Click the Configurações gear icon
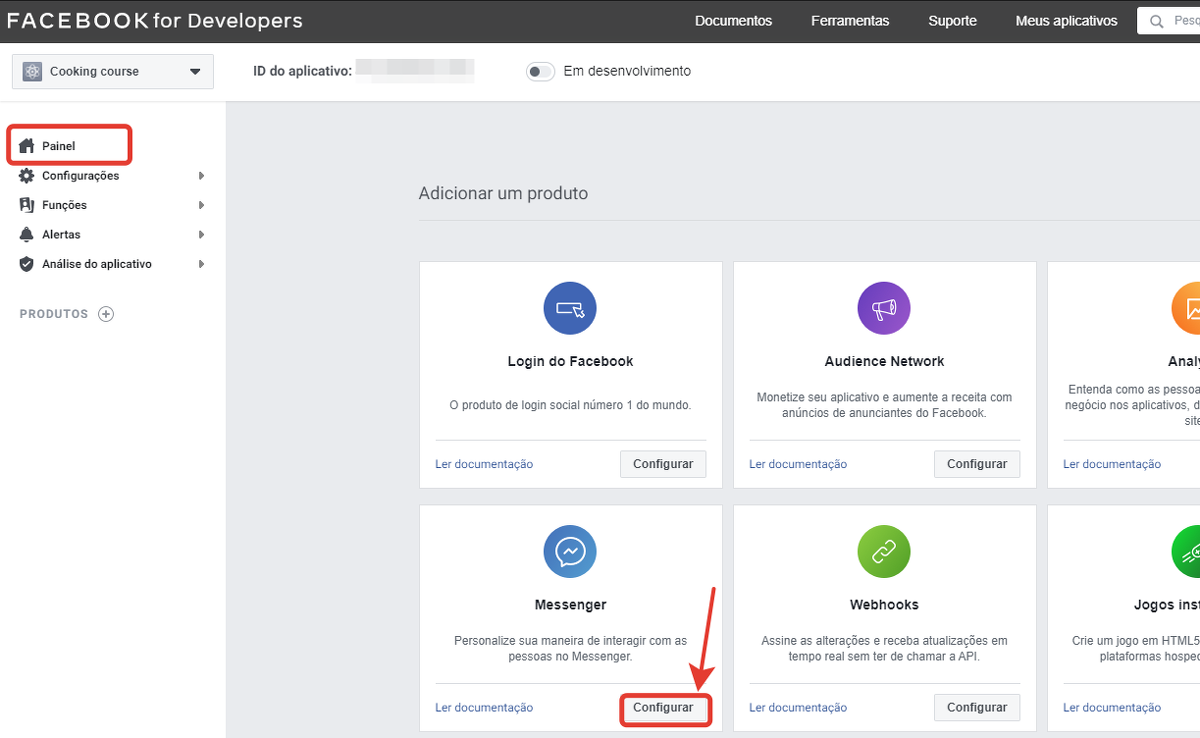The image size is (1200, 738). [x=27, y=176]
